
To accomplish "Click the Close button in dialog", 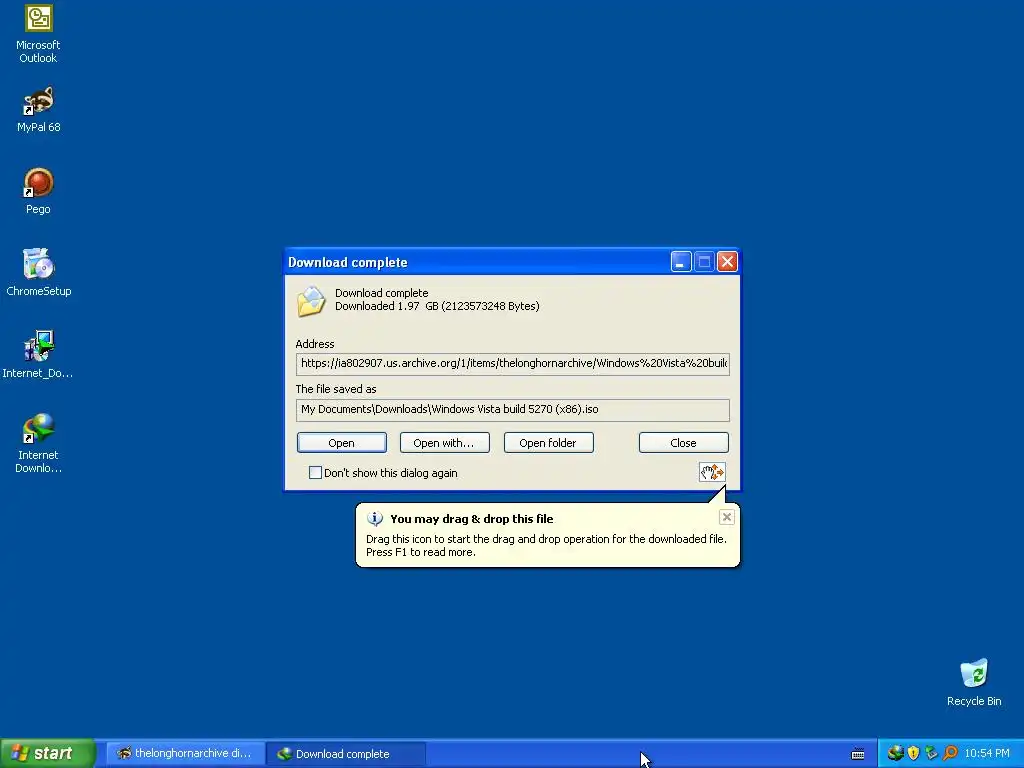I will click(x=683, y=443).
